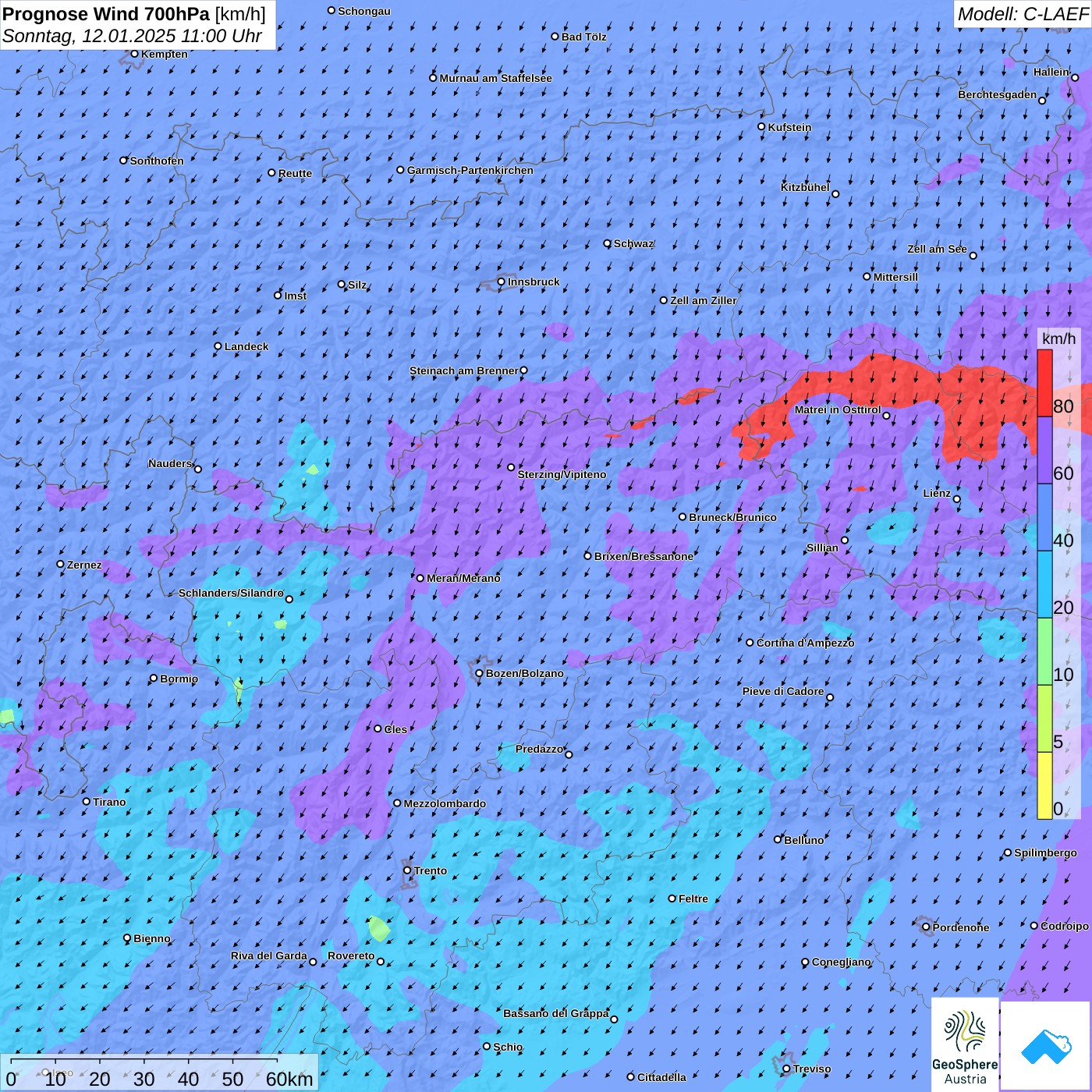
Task: Click the Bormio location dot
Action: point(154,679)
